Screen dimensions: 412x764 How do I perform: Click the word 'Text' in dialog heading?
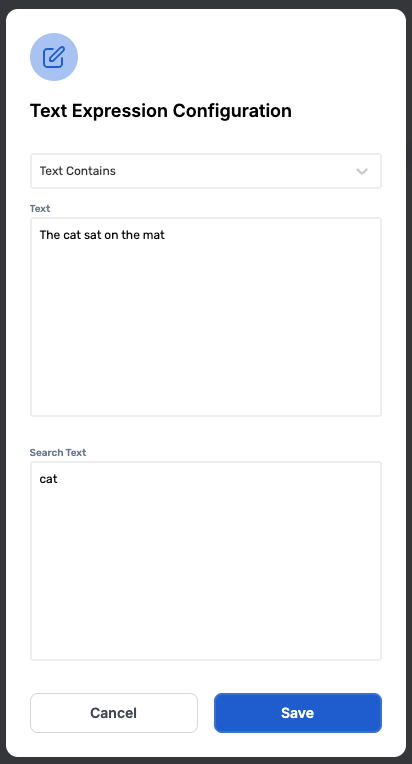(x=49, y=111)
